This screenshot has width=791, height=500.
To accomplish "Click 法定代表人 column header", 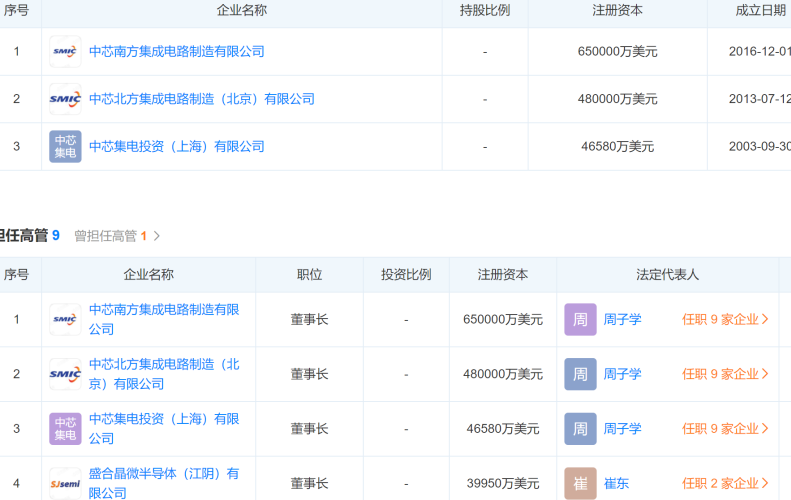I will 667,274.
